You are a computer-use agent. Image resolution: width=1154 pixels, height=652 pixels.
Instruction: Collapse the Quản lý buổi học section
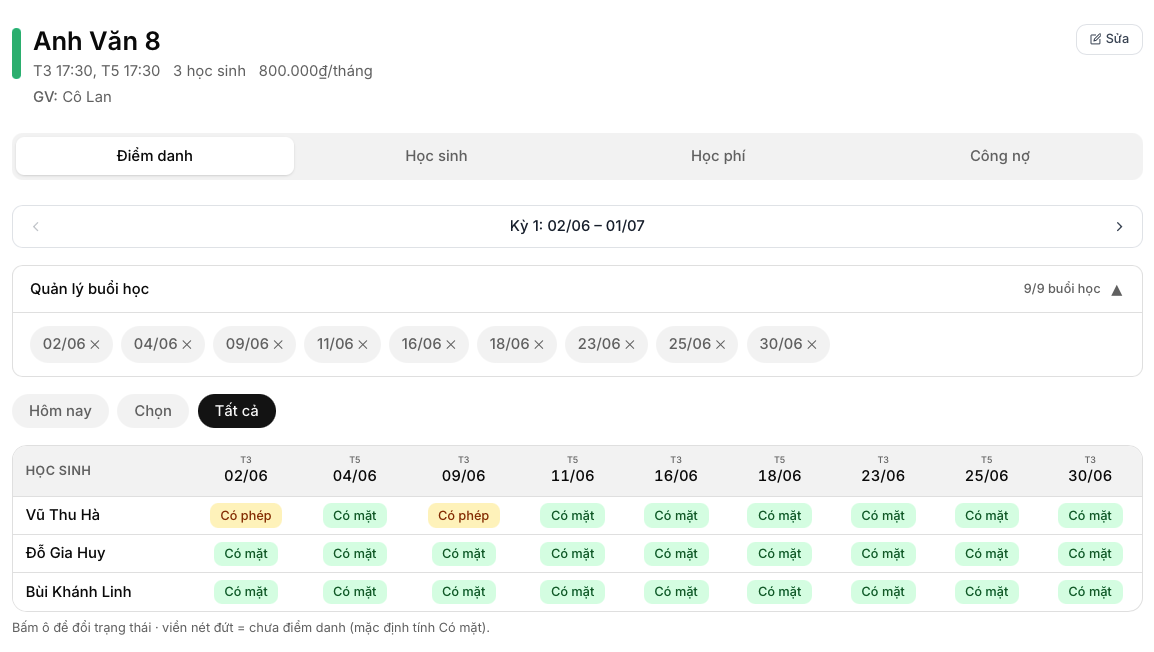(1116, 290)
